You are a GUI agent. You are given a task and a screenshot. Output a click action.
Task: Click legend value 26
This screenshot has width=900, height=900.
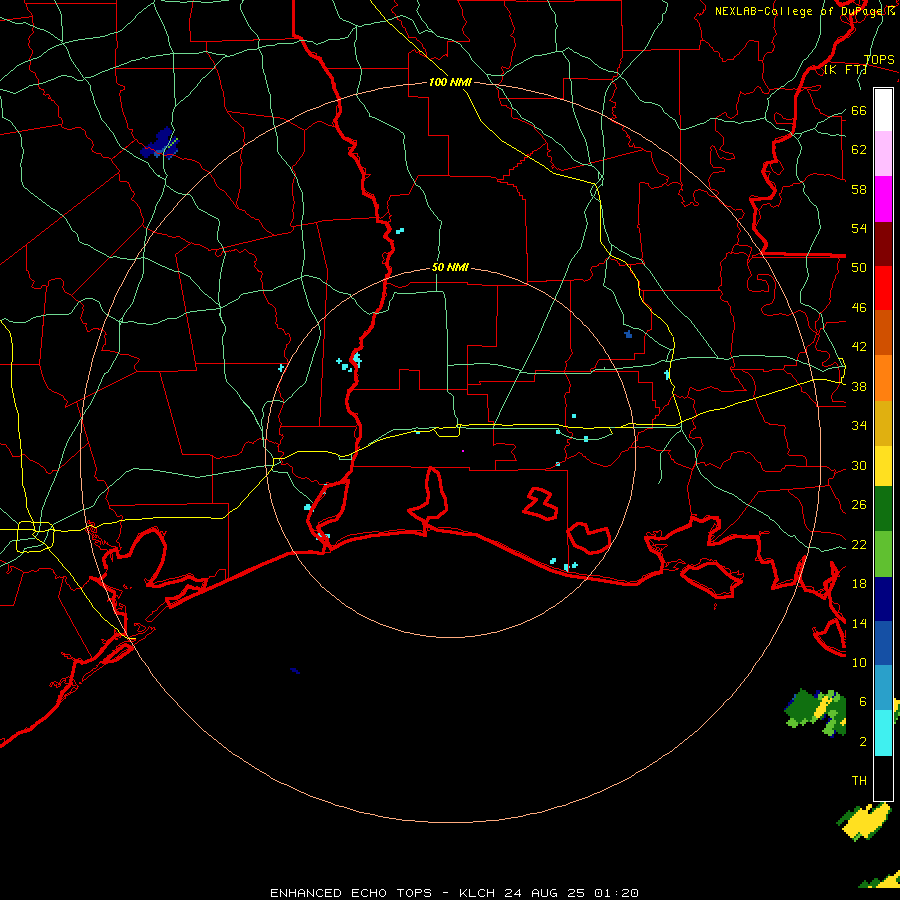coord(859,505)
